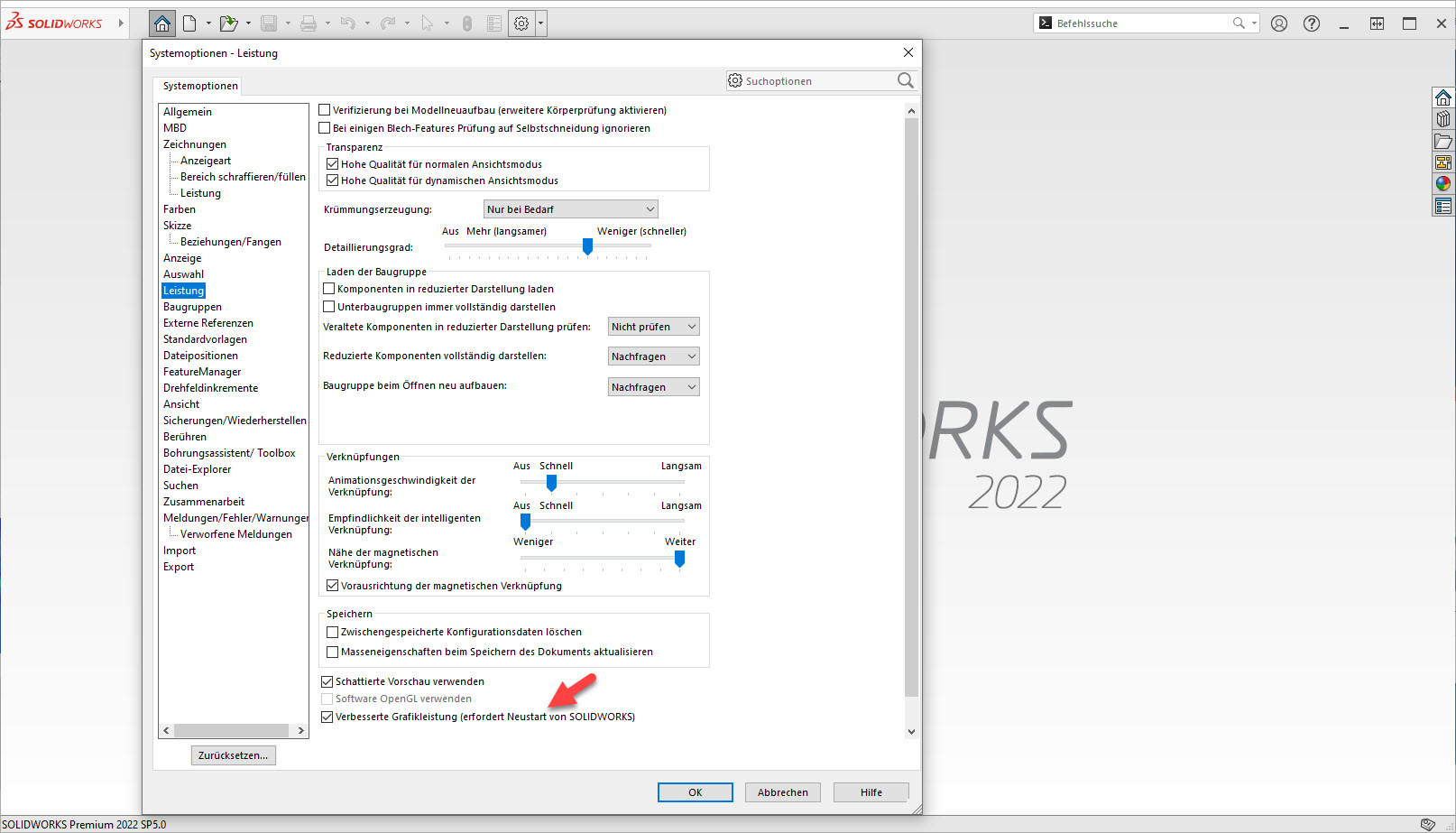Open the Appearances color ball icon
The width and height of the screenshot is (1456, 833).
click(x=1443, y=184)
